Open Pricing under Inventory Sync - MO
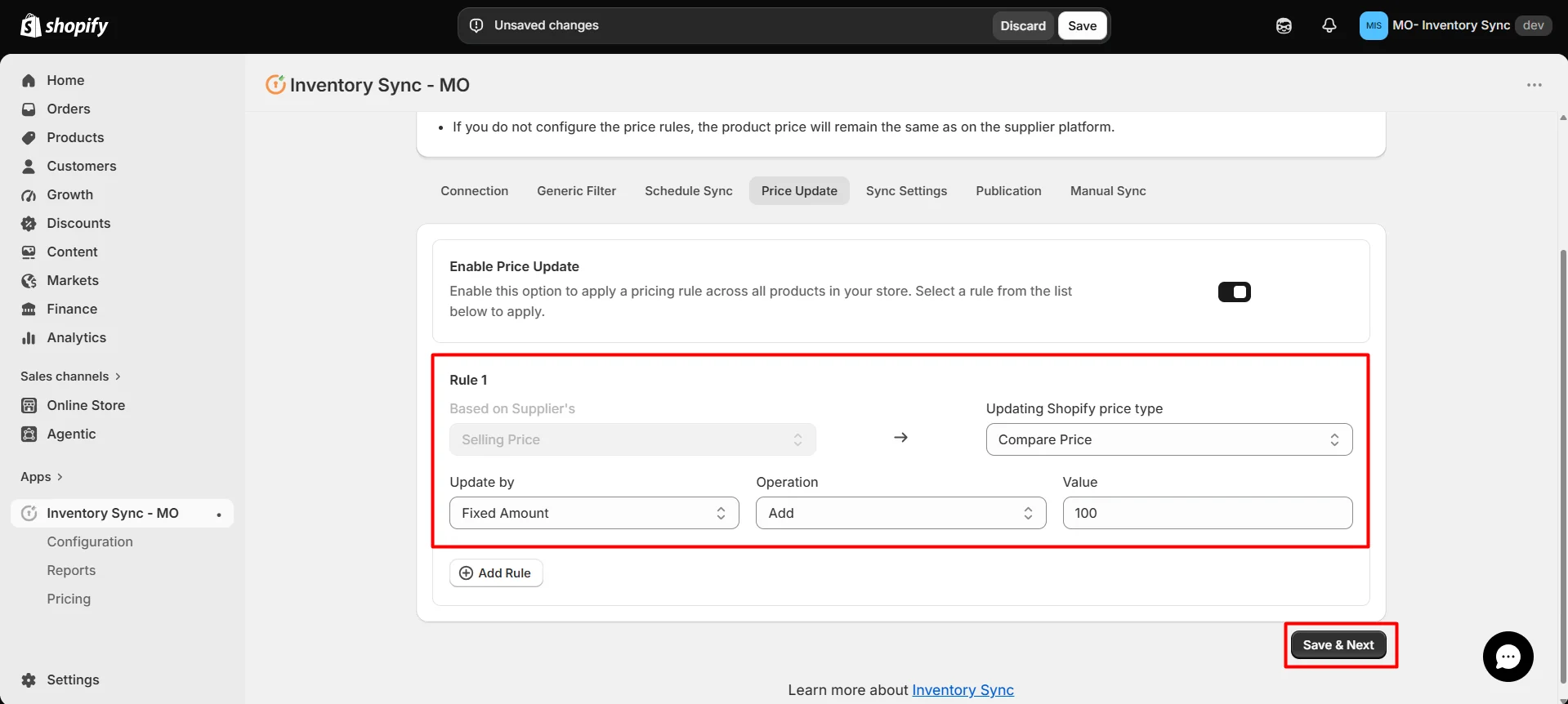 pyautogui.click(x=69, y=599)
